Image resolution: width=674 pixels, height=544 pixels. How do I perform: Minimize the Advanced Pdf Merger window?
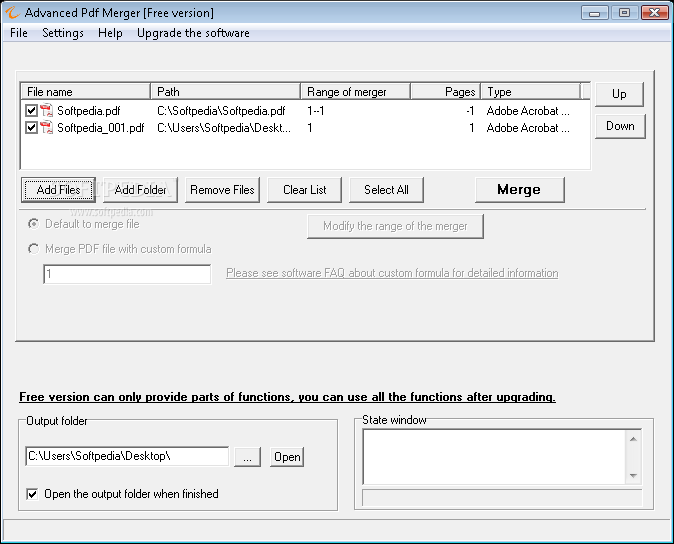(595, 13)
